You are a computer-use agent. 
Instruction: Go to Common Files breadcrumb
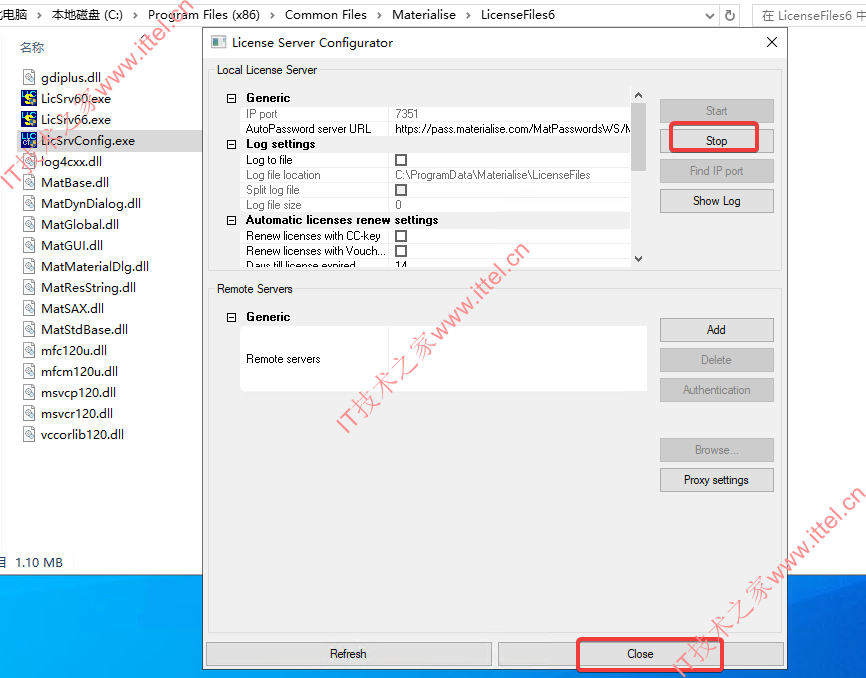(326, 15)
